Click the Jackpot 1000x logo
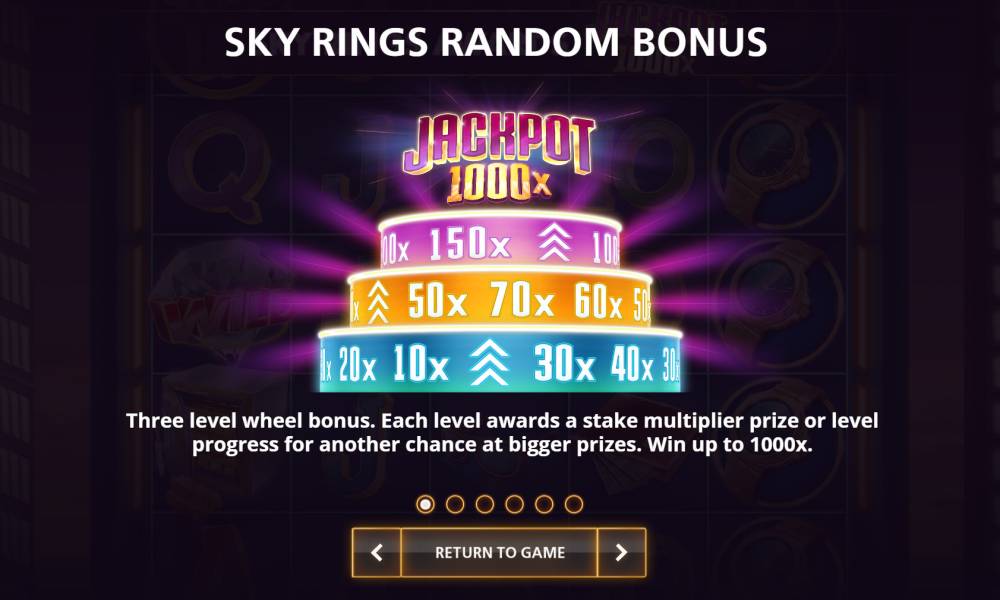The image size is (1000, 600). [x=499, y=158]
